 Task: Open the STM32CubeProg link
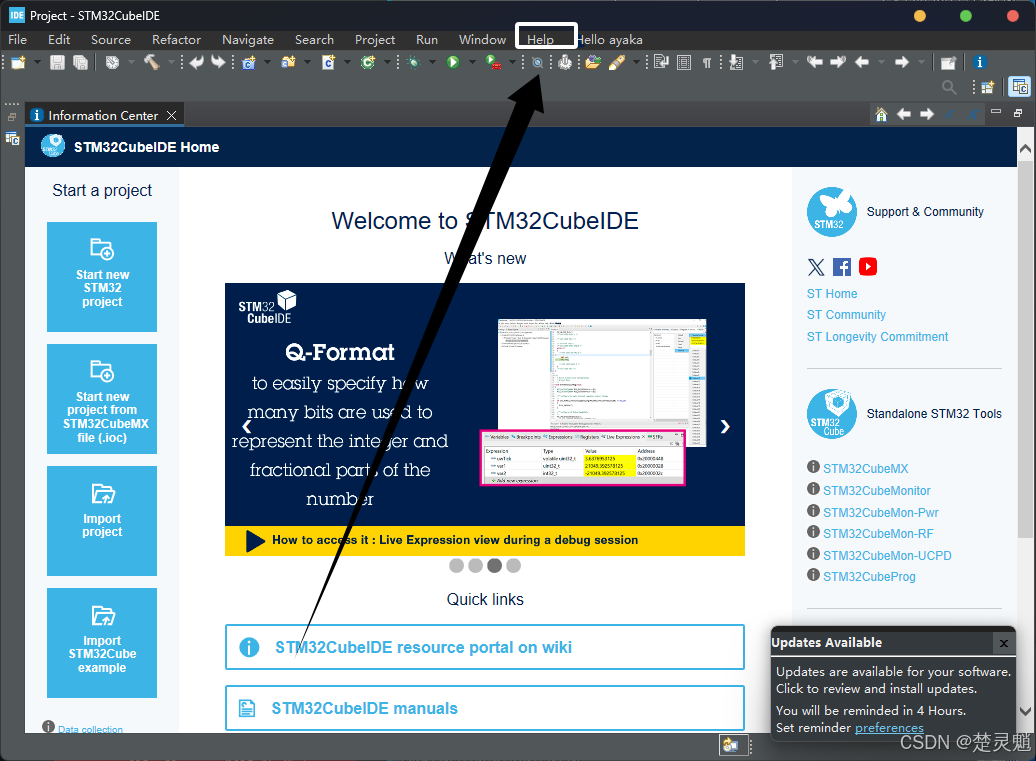coord(870,577)
